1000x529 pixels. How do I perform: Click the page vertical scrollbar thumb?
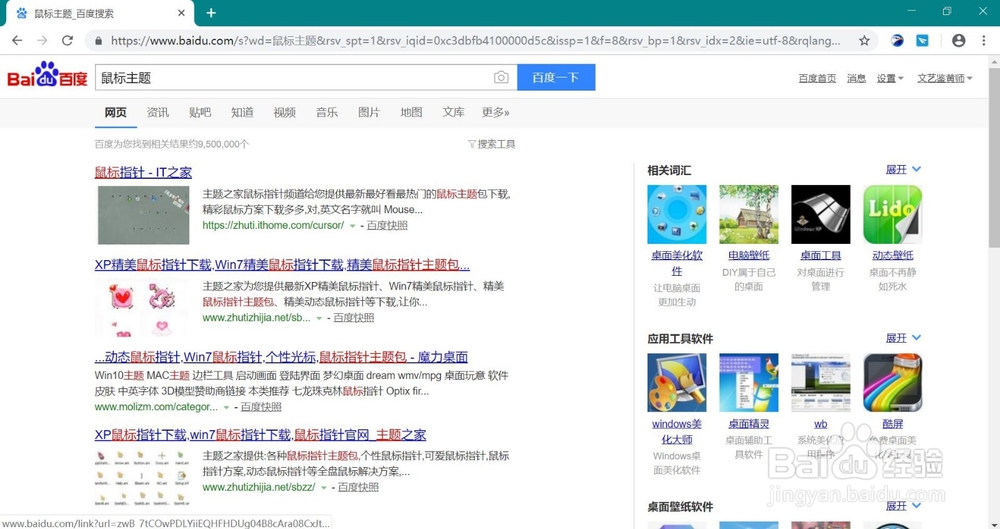(x=994, y=156)
